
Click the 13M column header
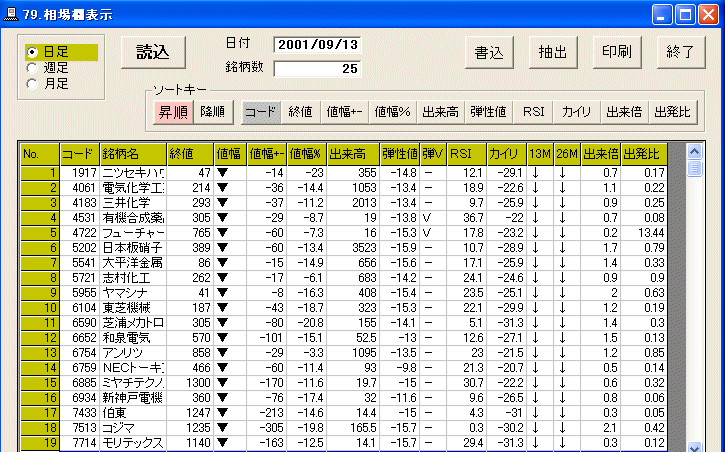click(541, 154)
